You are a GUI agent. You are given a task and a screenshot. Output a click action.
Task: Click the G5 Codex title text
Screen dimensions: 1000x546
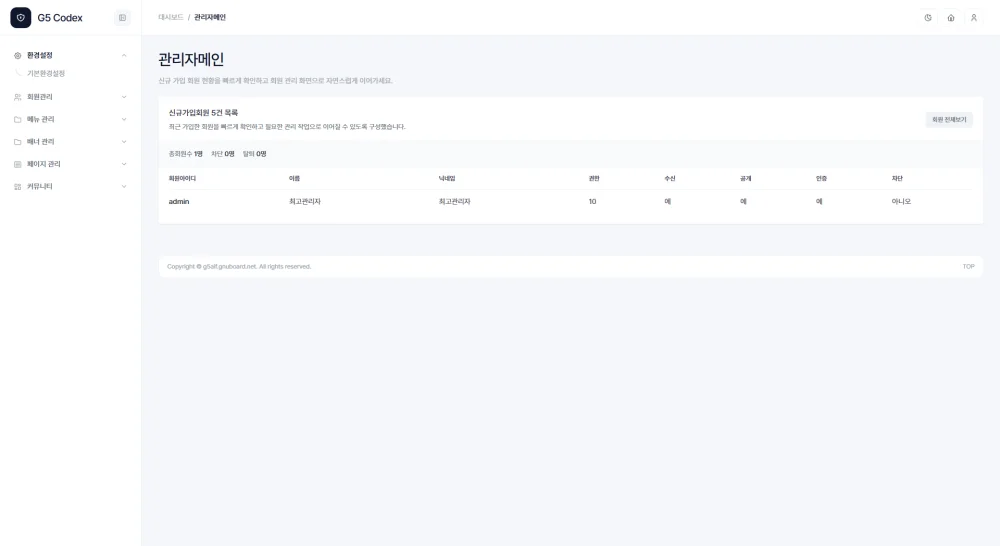[x=60, y=18]
